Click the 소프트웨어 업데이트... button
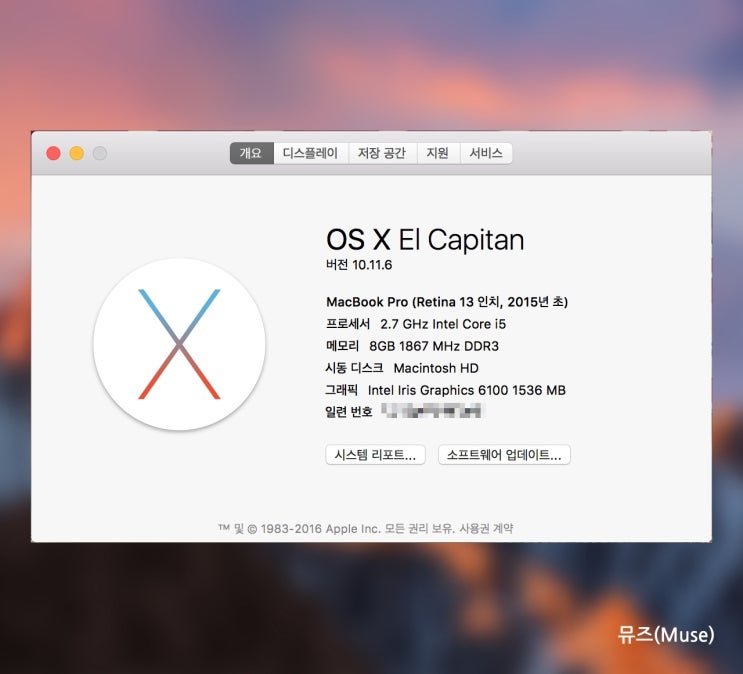This screenshot has width=743, height=674. point(504,455)
